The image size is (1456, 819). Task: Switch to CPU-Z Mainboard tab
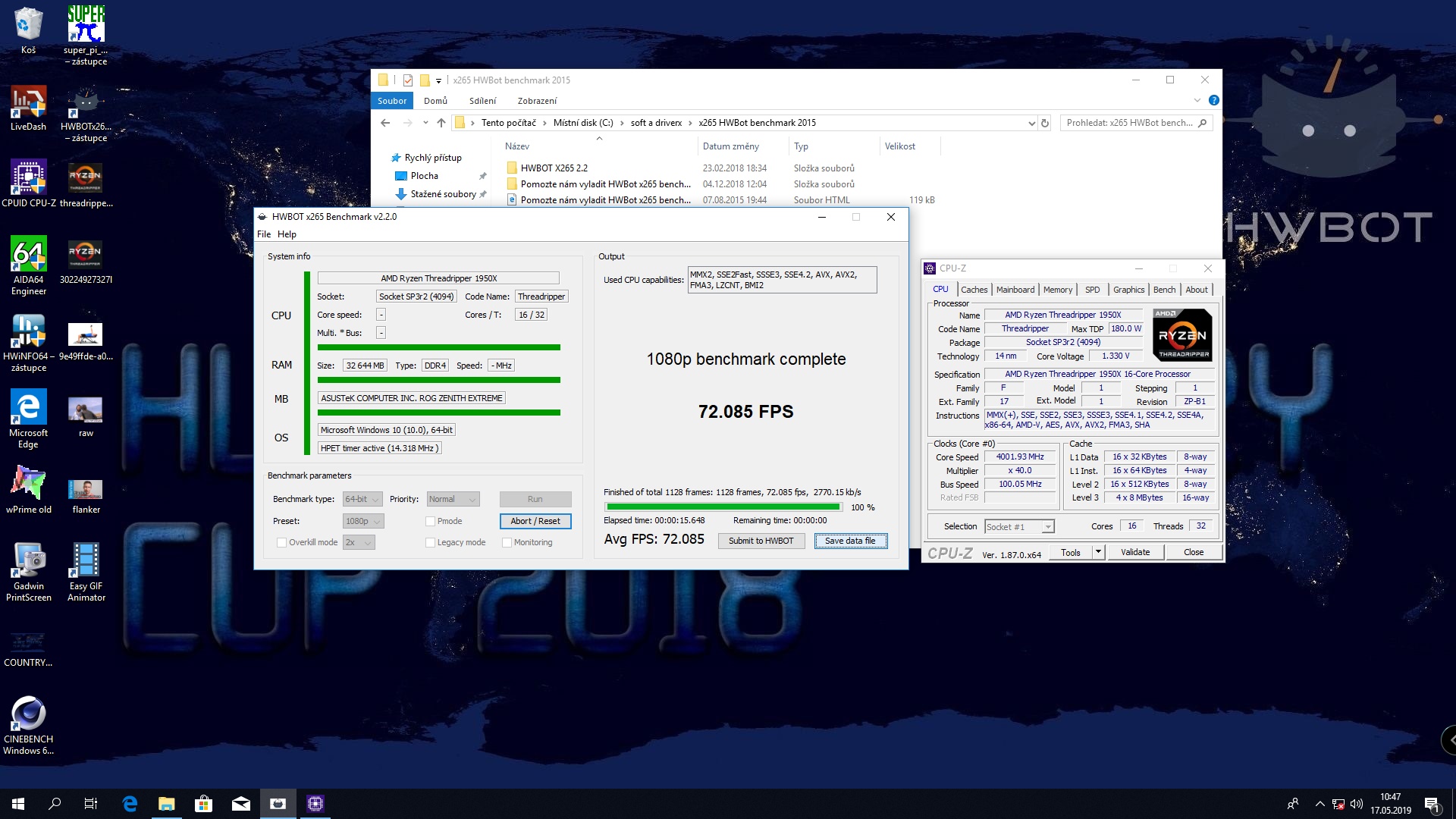coord(1015,290)
